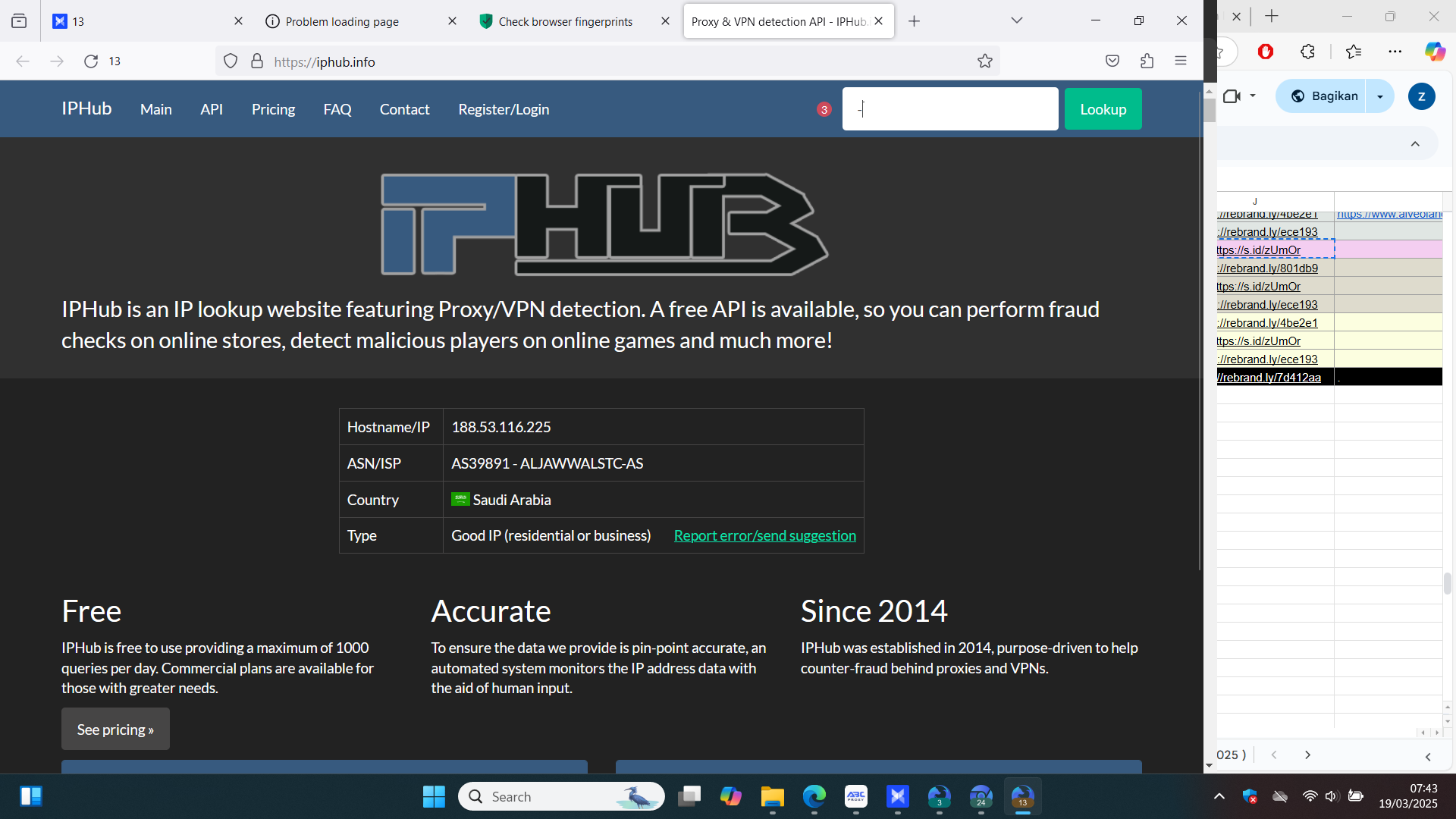
Task: Select column J header in the spreadsheet
Action: 1276,201
